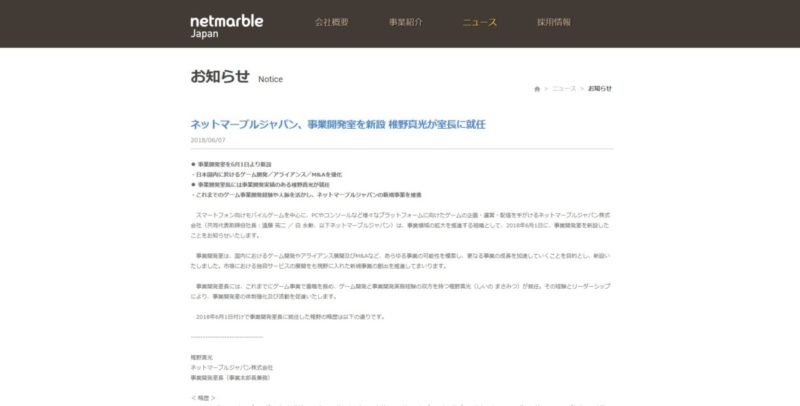The height and width of the screenshot is (406, 800).
Task: Click the Notice subtitle beside the heading
Action: [x=270, y=78]
